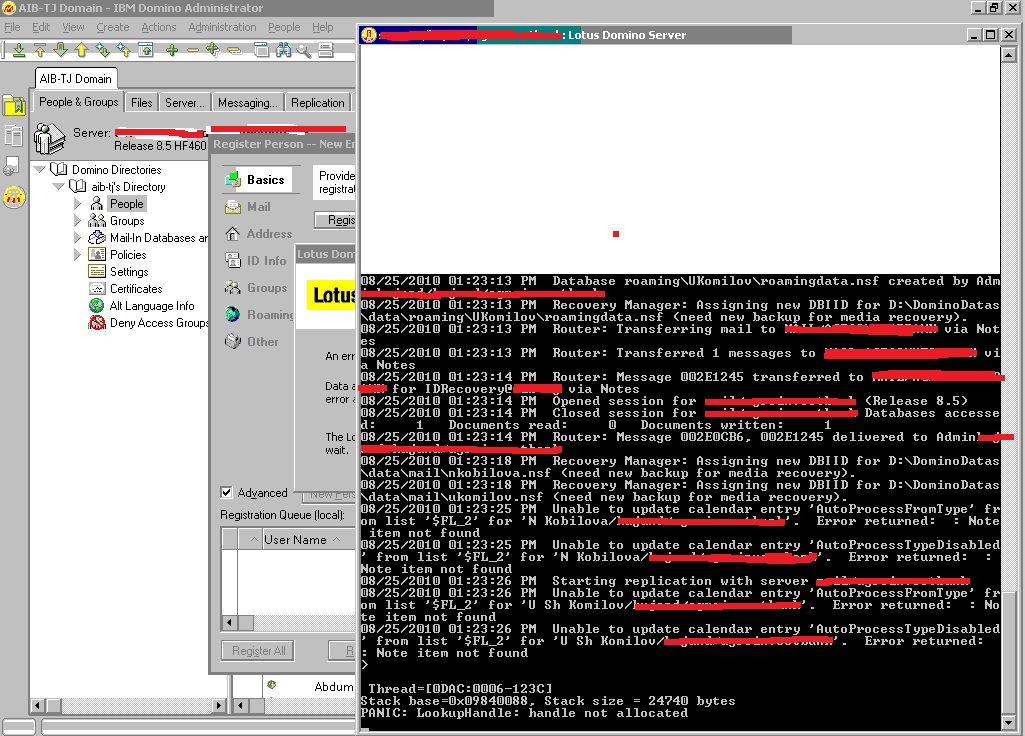This screenshot has height=736, width=1025.
Task: Click the Register All button
Action: (259, 650)
